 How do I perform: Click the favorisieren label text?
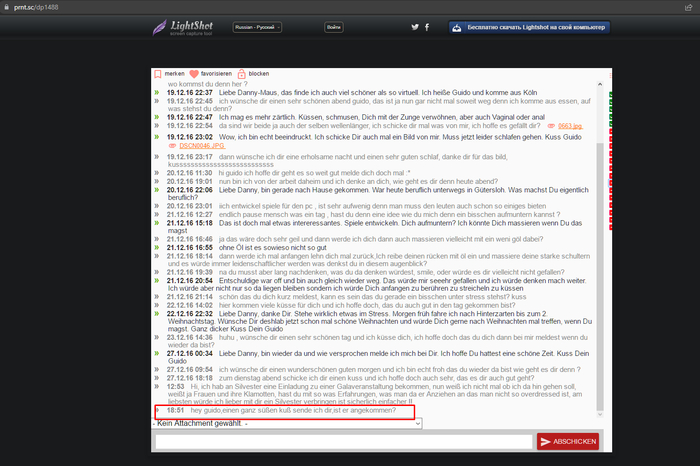pyautogui.click(x=216, y=74)
